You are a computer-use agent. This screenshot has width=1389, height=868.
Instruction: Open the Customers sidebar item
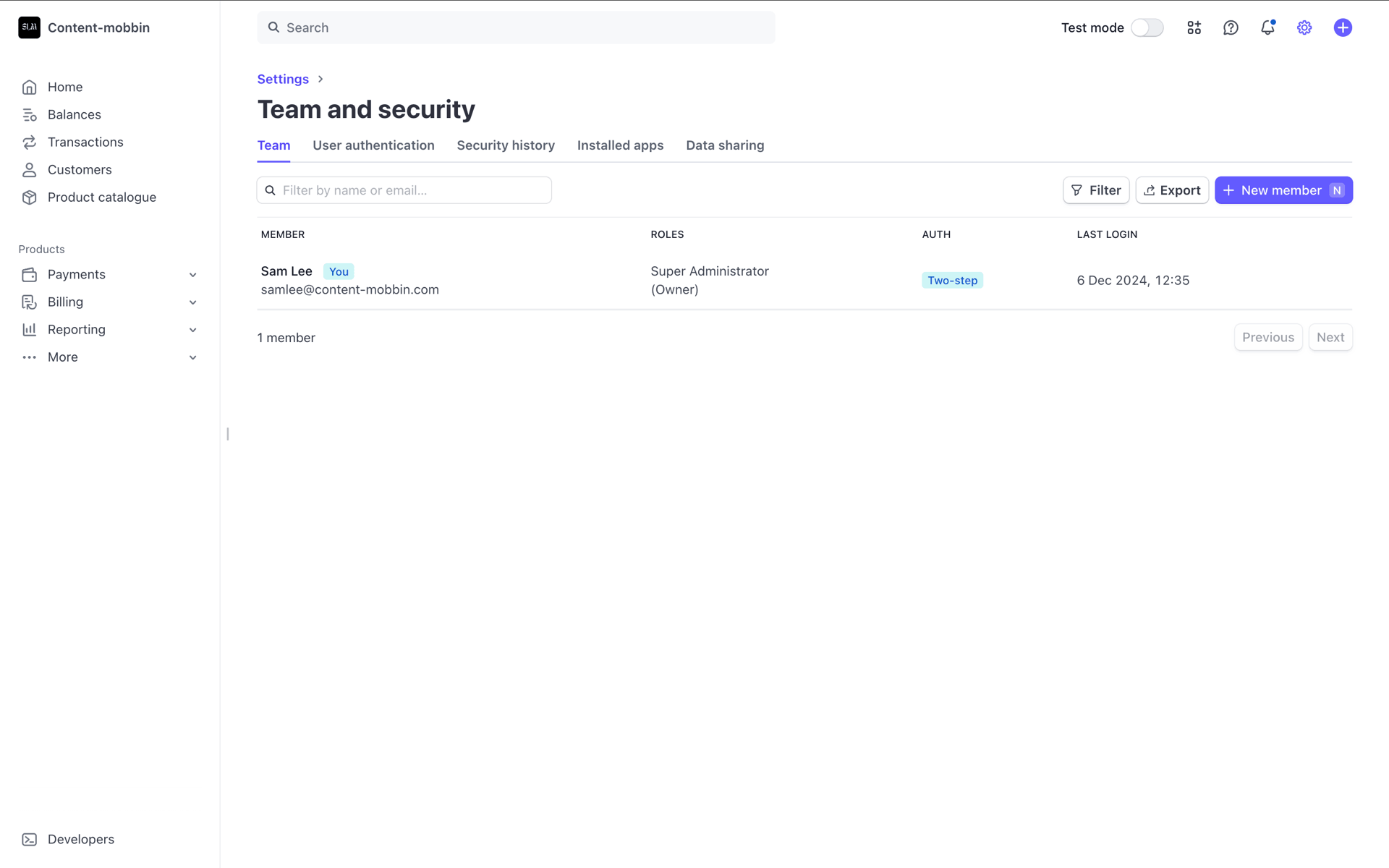[x=80, y=169]
